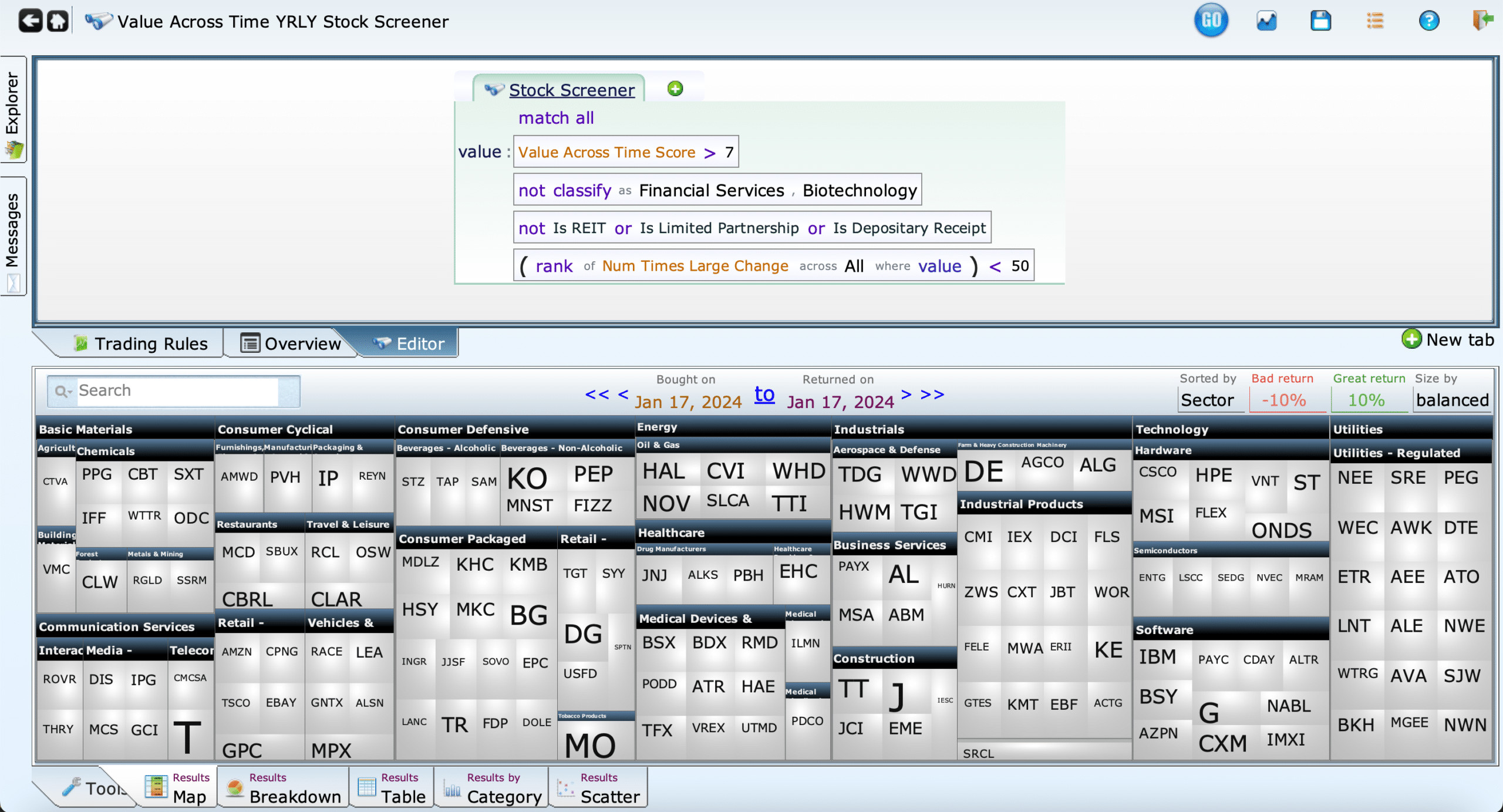Jump back with the << arrows

(x=597, y=394)
